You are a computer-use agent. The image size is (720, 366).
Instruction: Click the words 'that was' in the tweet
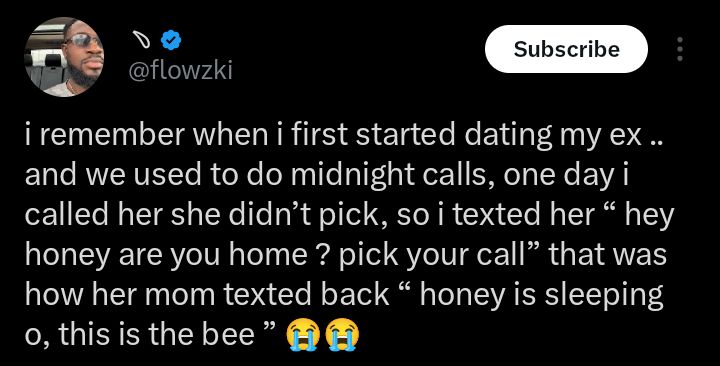[608, 254]
